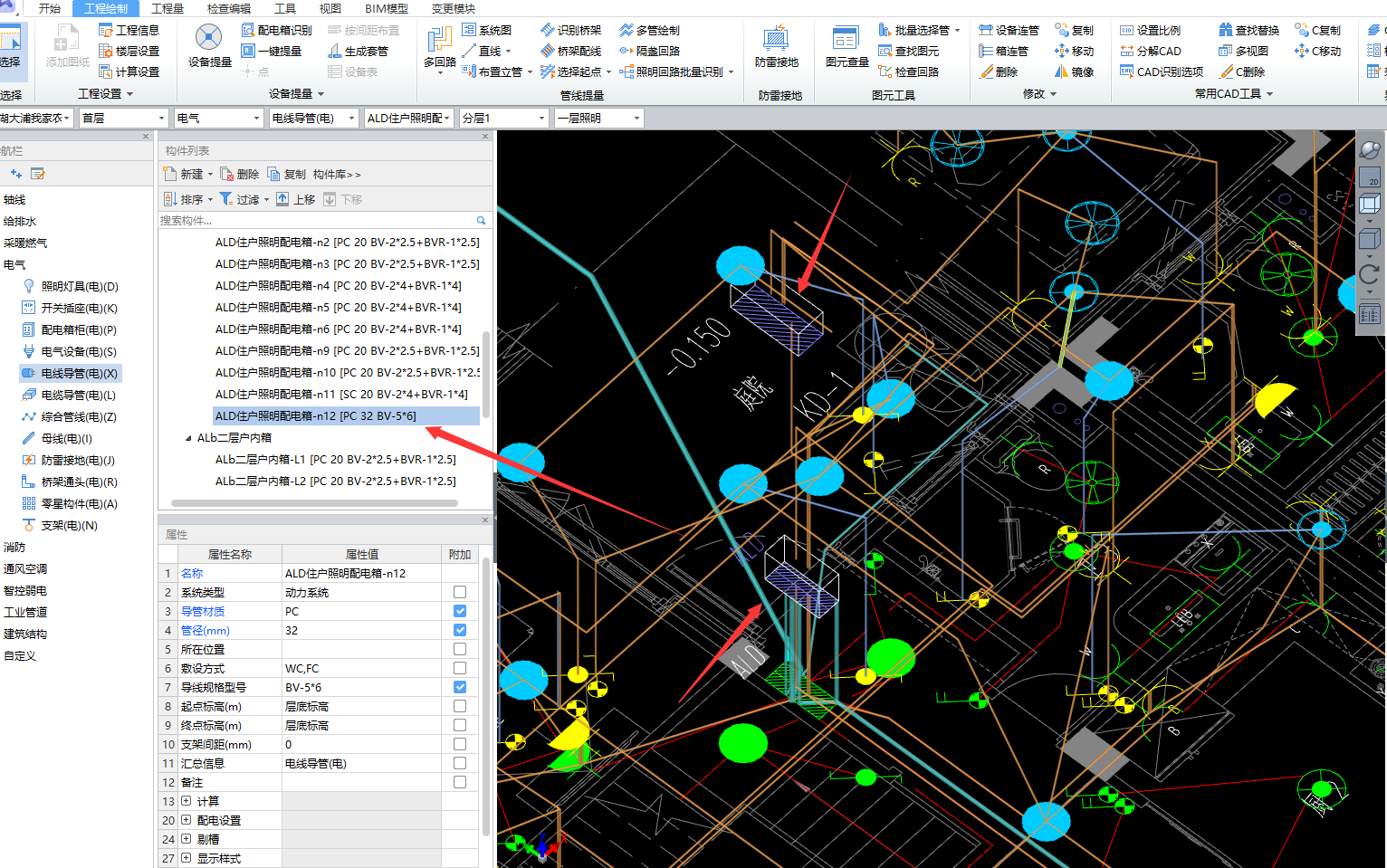The height and width of the screenshot is (868, 1387).
Task: Open the 一层照明 dropdown
Action: [598, 118]
